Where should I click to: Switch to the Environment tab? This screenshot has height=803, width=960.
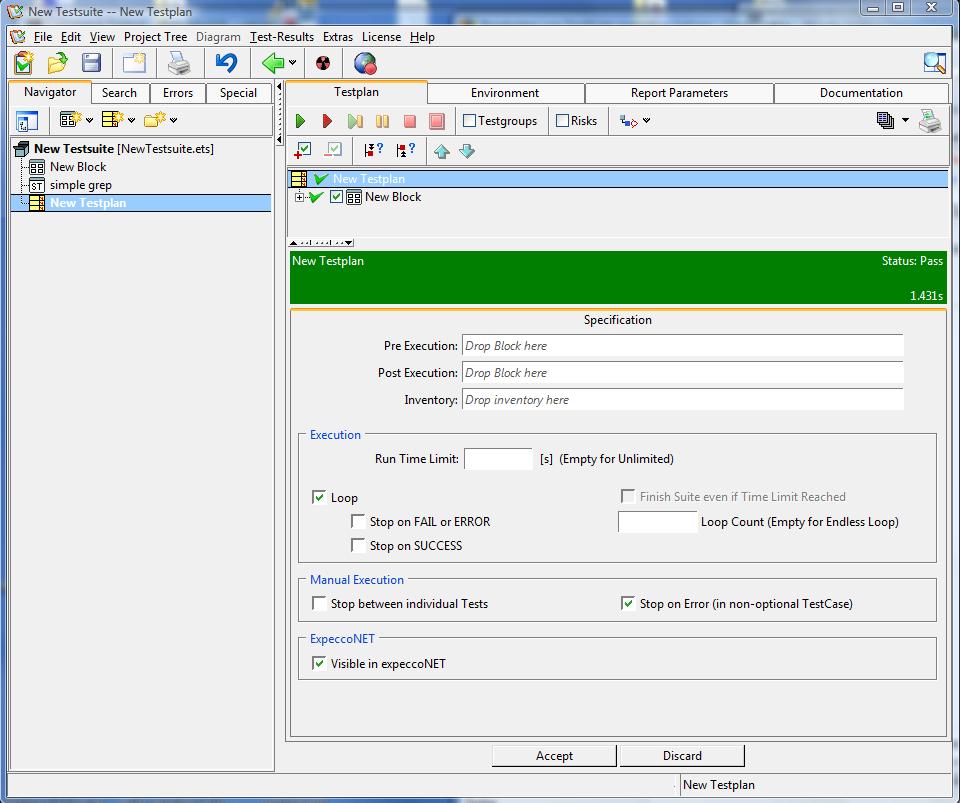click(504, 93)
